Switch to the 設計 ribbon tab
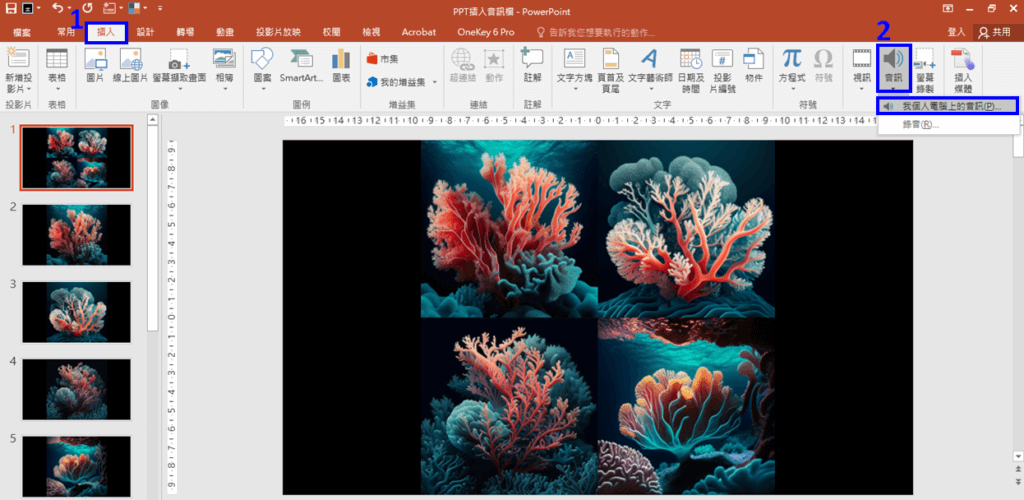 pyautogui.click(x=145, y=32)
